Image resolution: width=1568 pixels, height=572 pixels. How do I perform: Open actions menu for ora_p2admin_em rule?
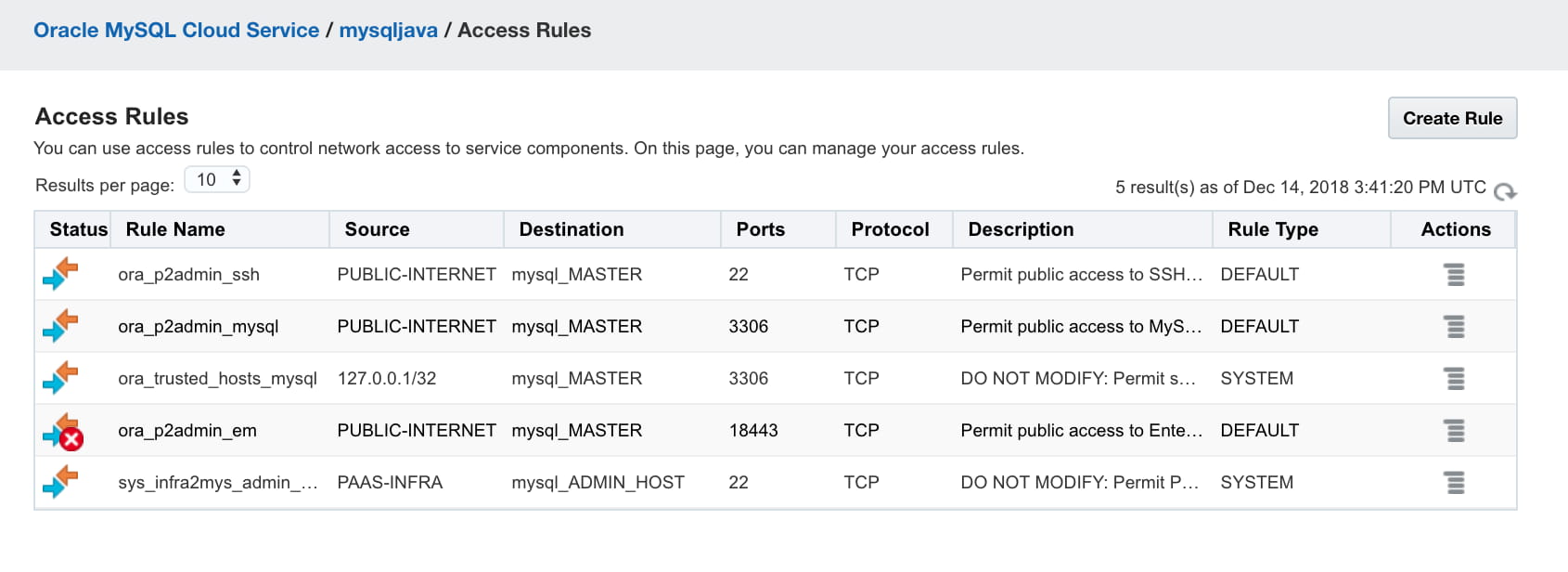[1455, 431]
